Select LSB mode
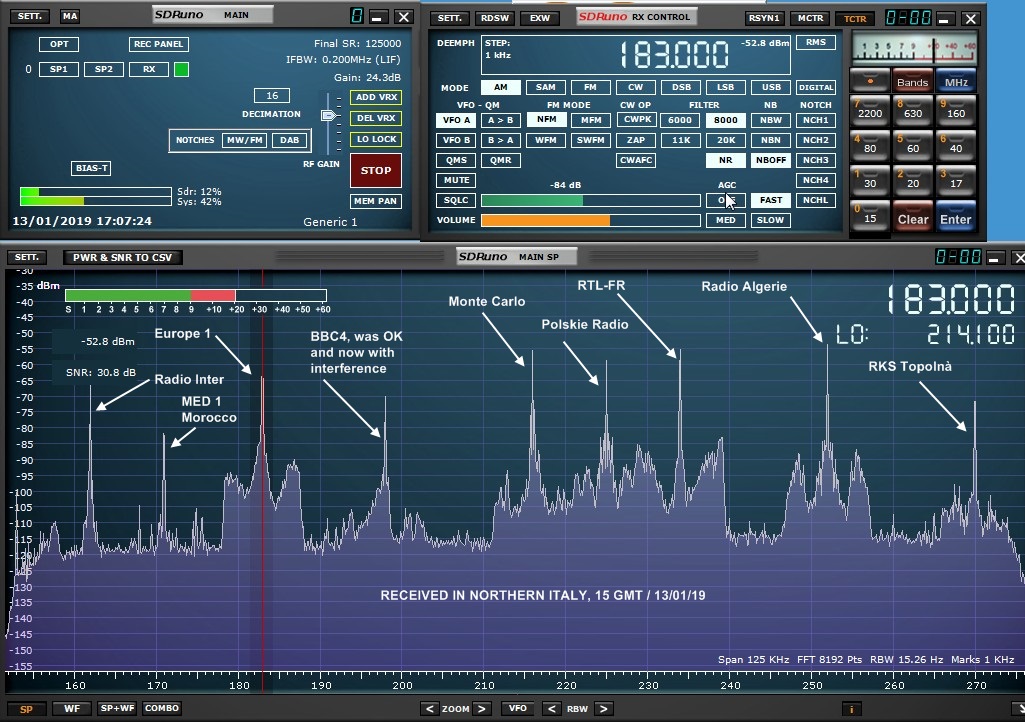The width and height of the screenshot is (1025, 722). tap(726, 87)
